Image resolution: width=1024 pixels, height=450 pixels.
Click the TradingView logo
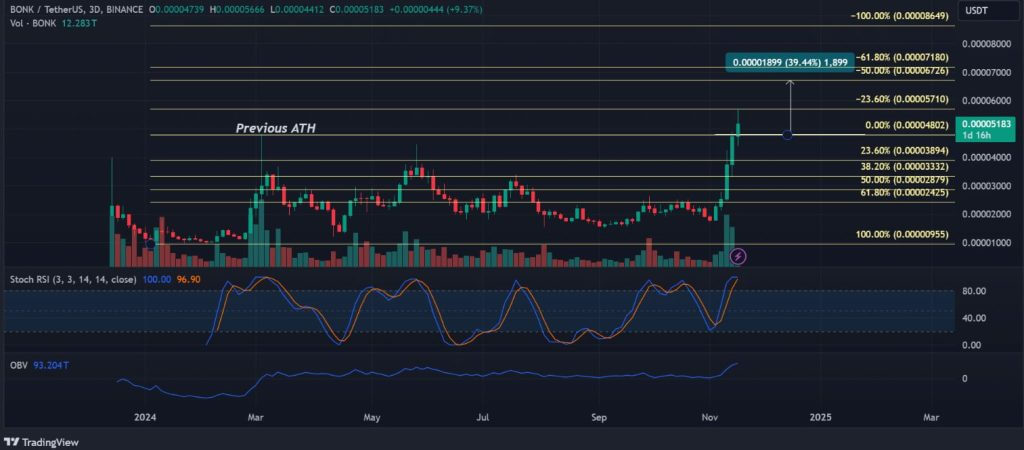tap(41, 442)
